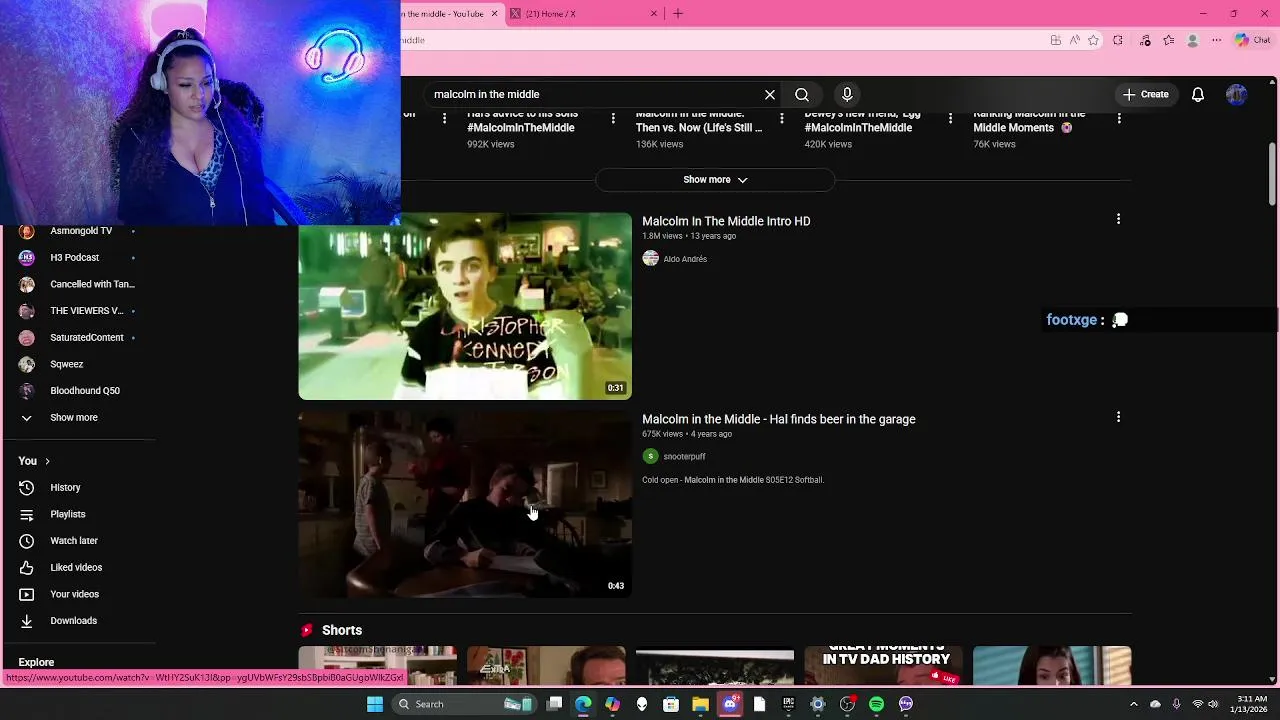The width and height of the screenshot is (1280, 720).
Task: Open Windows Start menu
Action: (375, 704)
